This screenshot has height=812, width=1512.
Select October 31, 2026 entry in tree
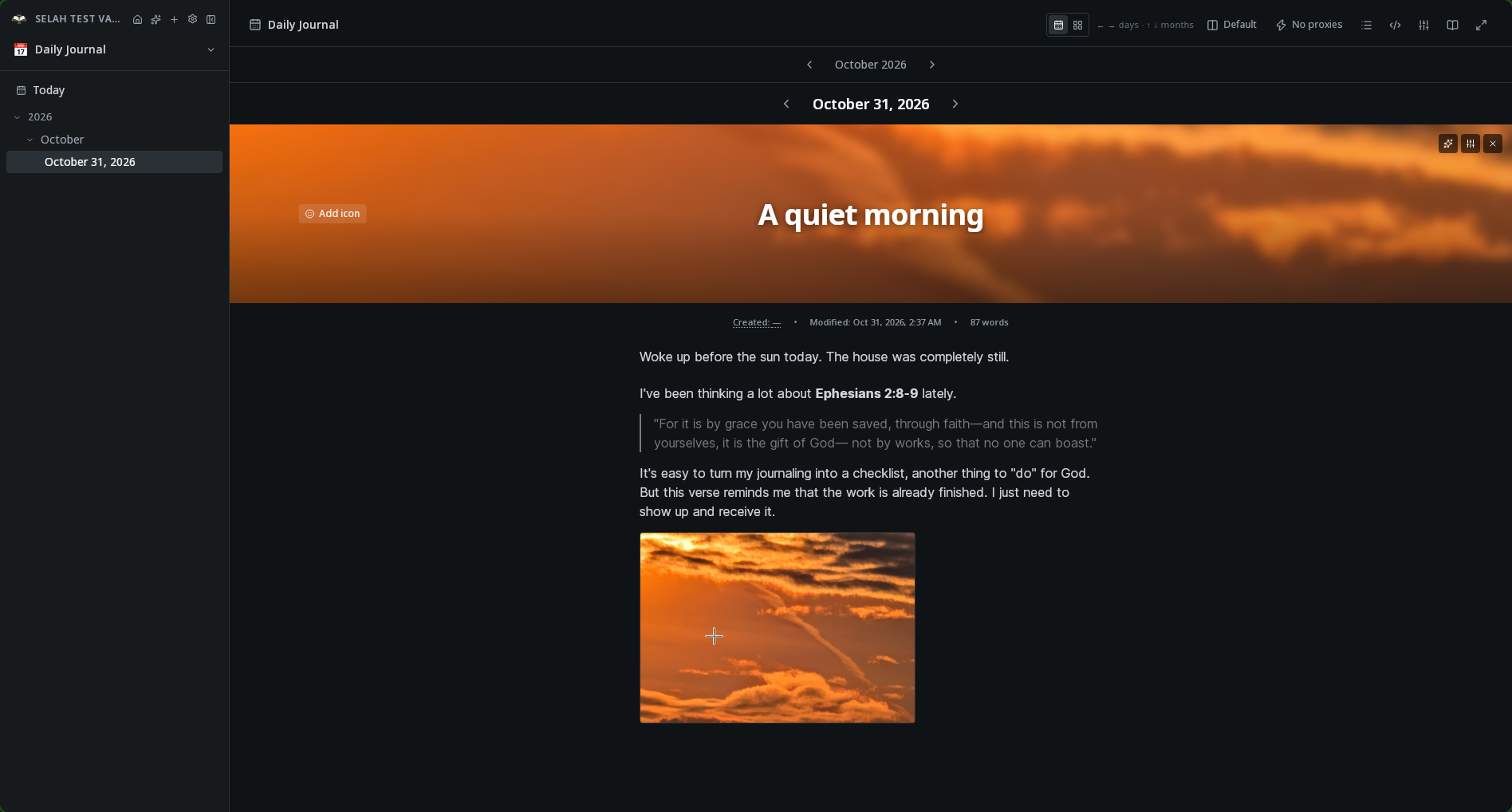(x=114, y=162)
